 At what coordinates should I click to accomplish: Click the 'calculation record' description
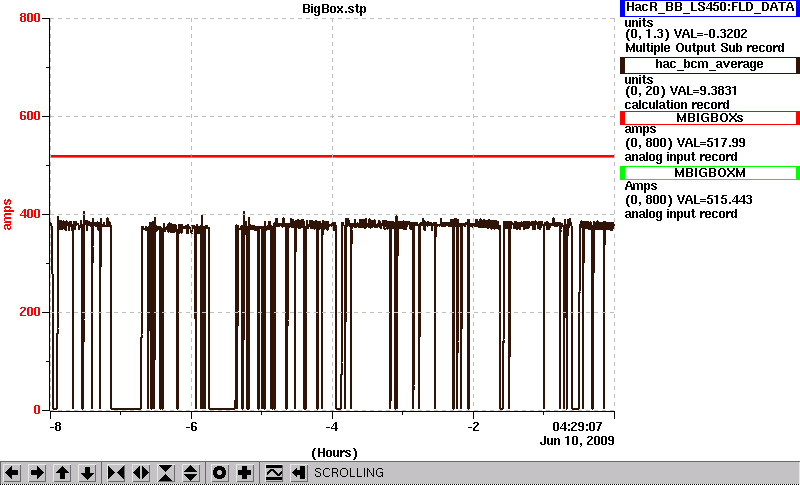pos(677,105)
